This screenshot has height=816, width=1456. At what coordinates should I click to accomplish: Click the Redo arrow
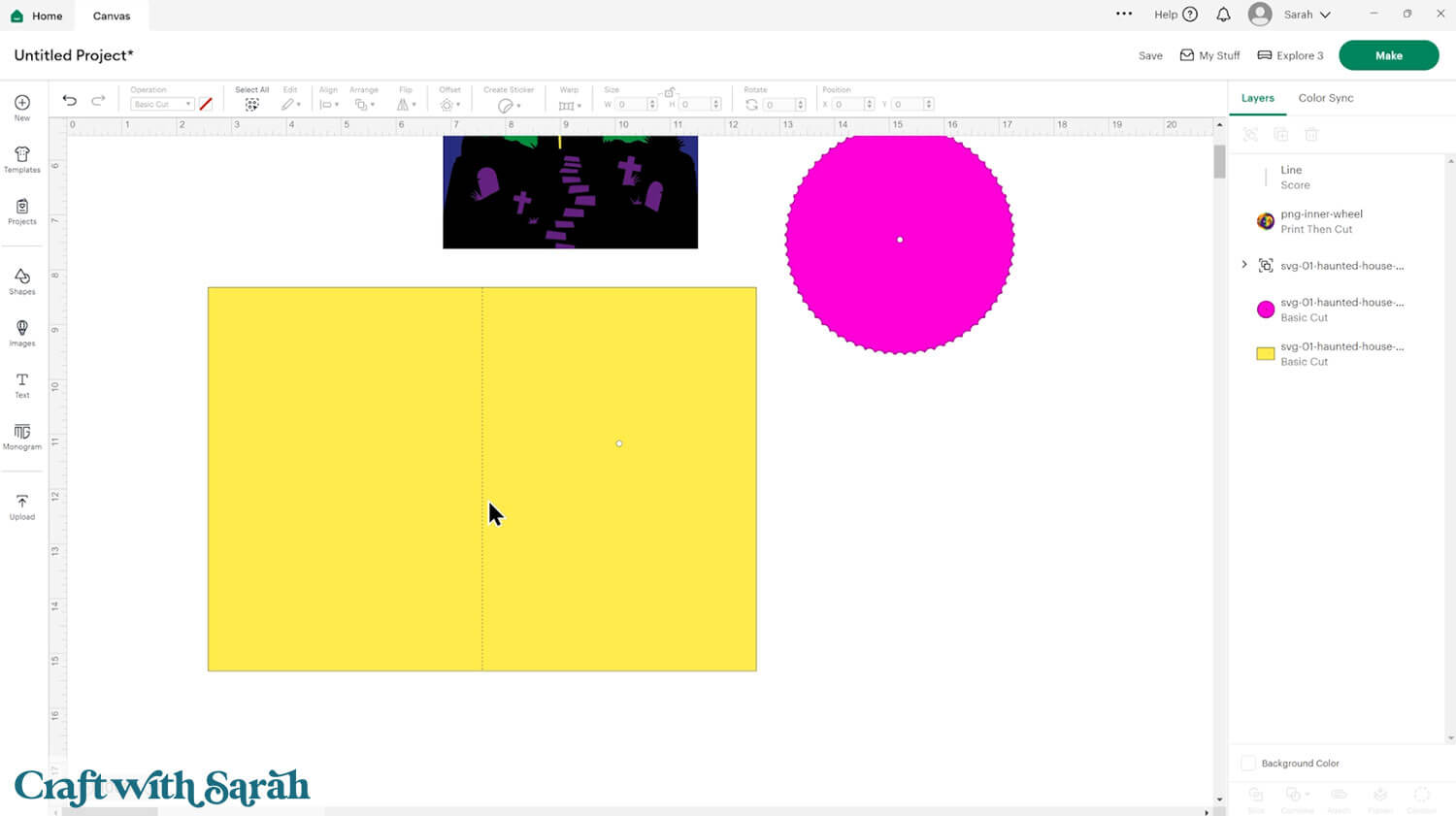coord(98,100)
